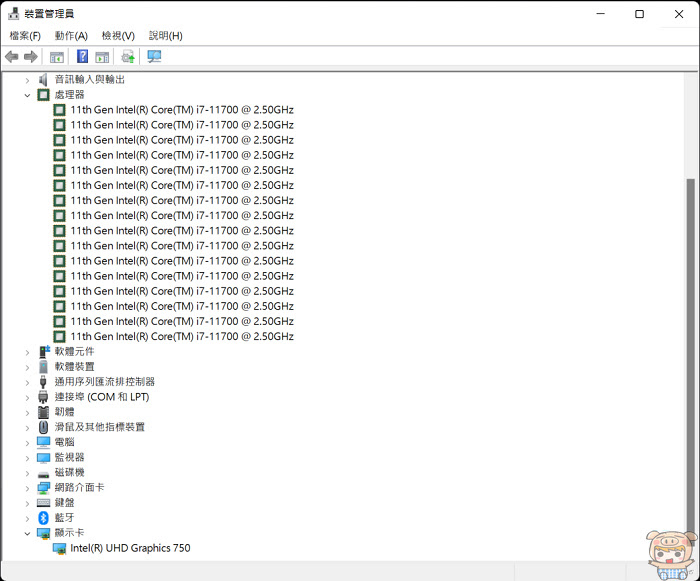The image size is (700, 581).
Task: Click the Forward arrow in toolbar
Action: 30,57
